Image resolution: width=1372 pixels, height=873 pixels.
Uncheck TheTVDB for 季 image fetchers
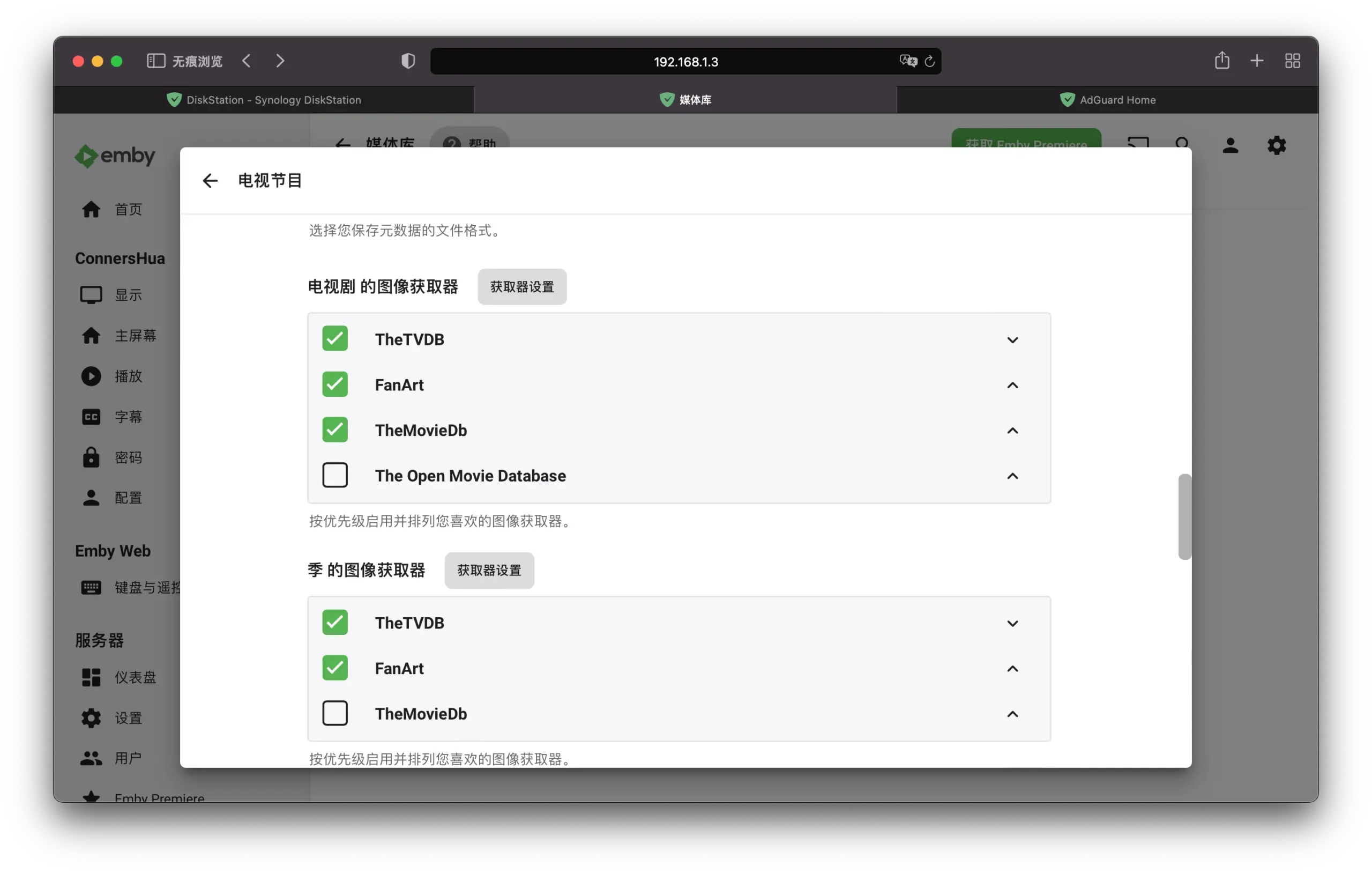[335, 622]
